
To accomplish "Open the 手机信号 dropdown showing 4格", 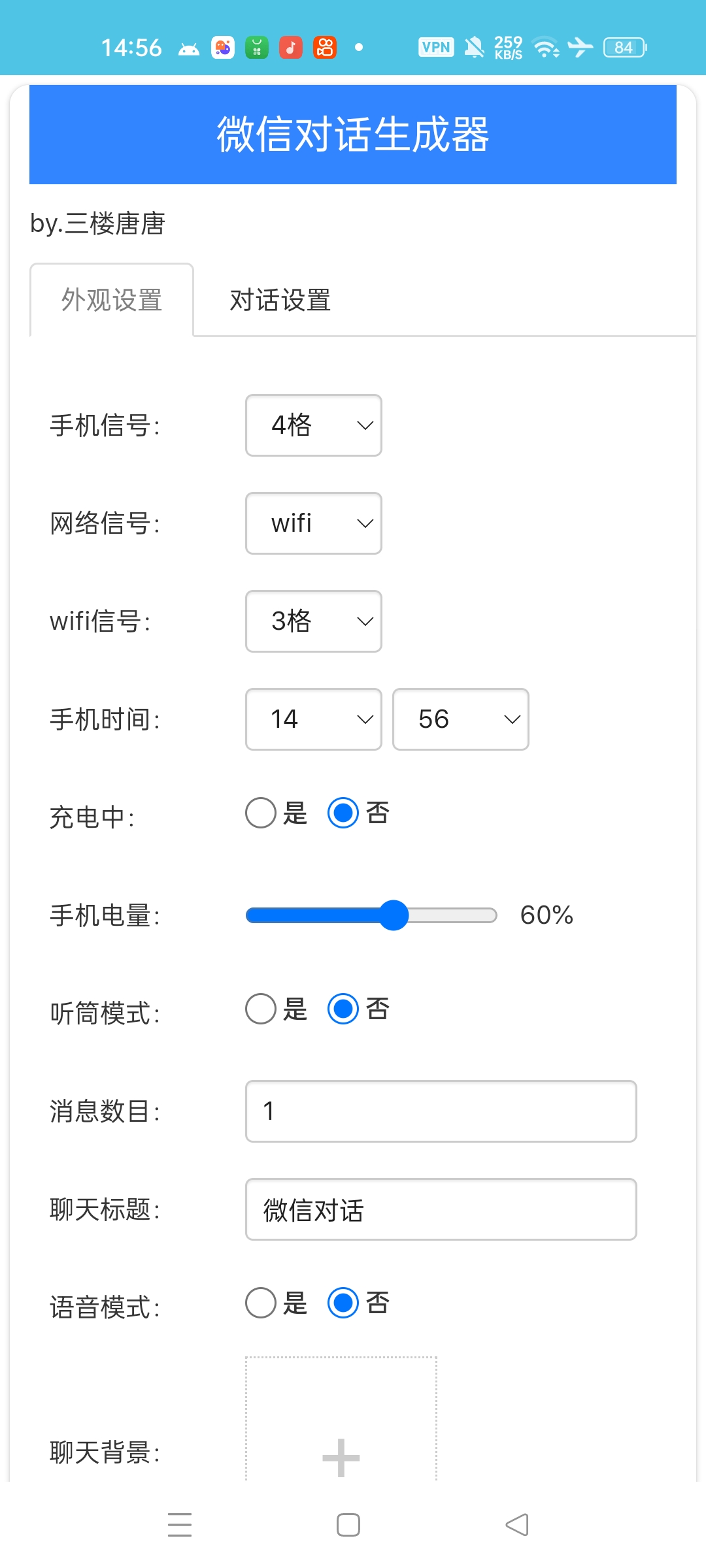I will 314,425.
